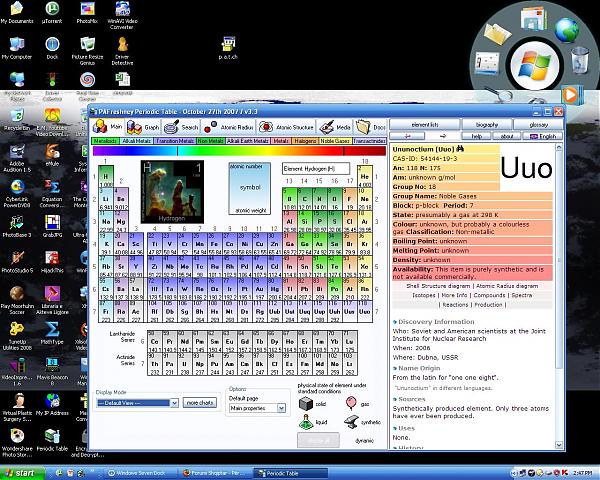Collapse the Uses section
The image size is (600, 480).
tap(395, 428)
